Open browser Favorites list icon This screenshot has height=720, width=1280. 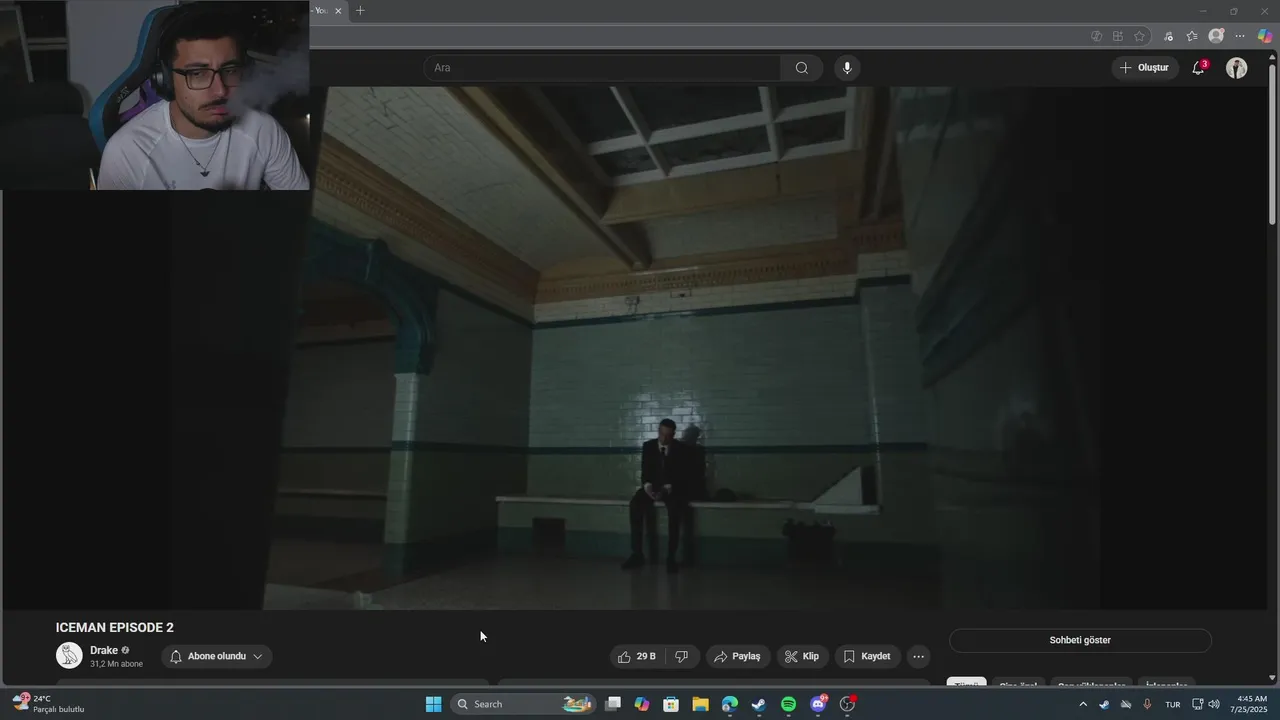(1192, 36)
